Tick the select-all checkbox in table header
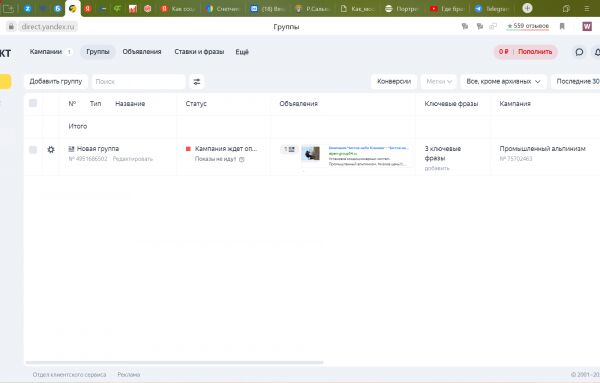Screen dimensions: 600x383 (33, 103)
